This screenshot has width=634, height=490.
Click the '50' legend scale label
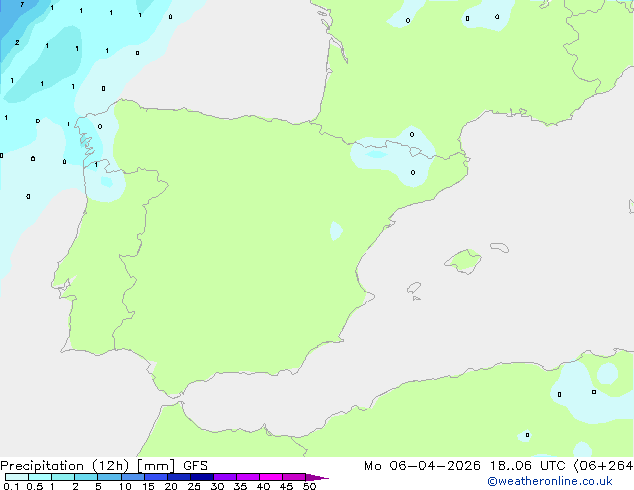click(x=310, y=486)
